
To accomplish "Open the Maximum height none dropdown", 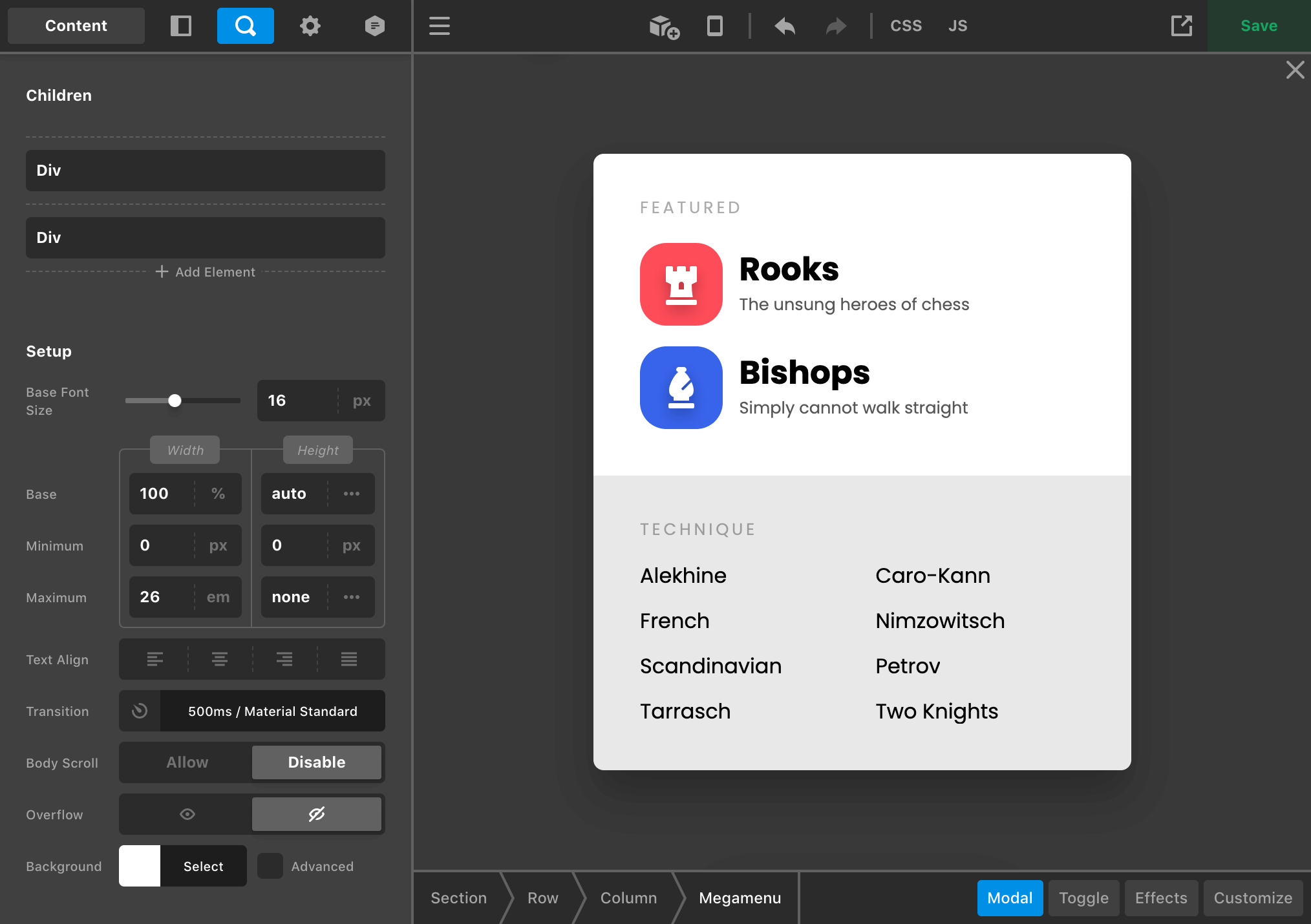I will 352,597.
